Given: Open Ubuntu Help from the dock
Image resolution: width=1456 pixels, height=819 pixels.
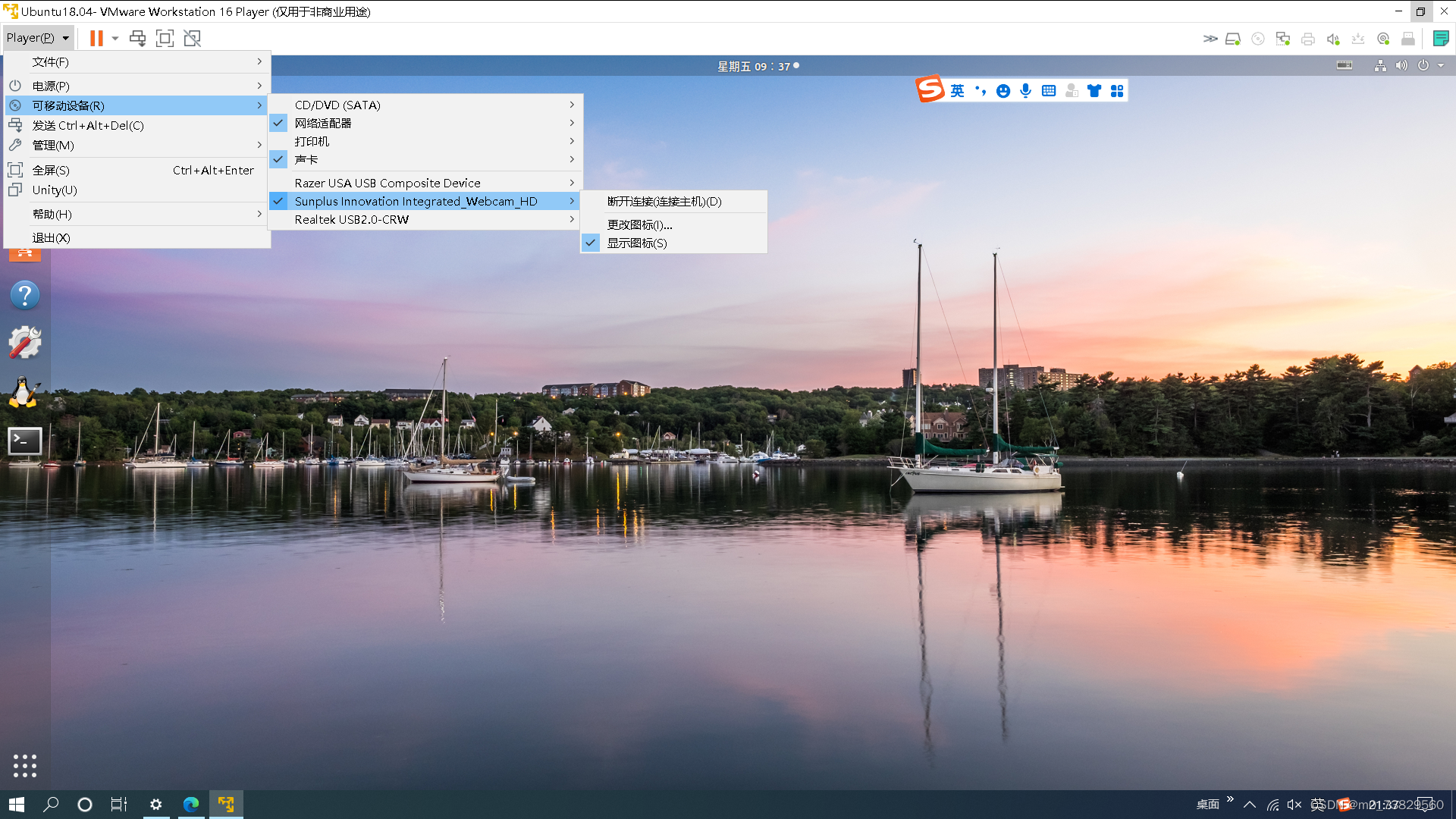Looking at the screenshot, I should [x=25, y=295].
